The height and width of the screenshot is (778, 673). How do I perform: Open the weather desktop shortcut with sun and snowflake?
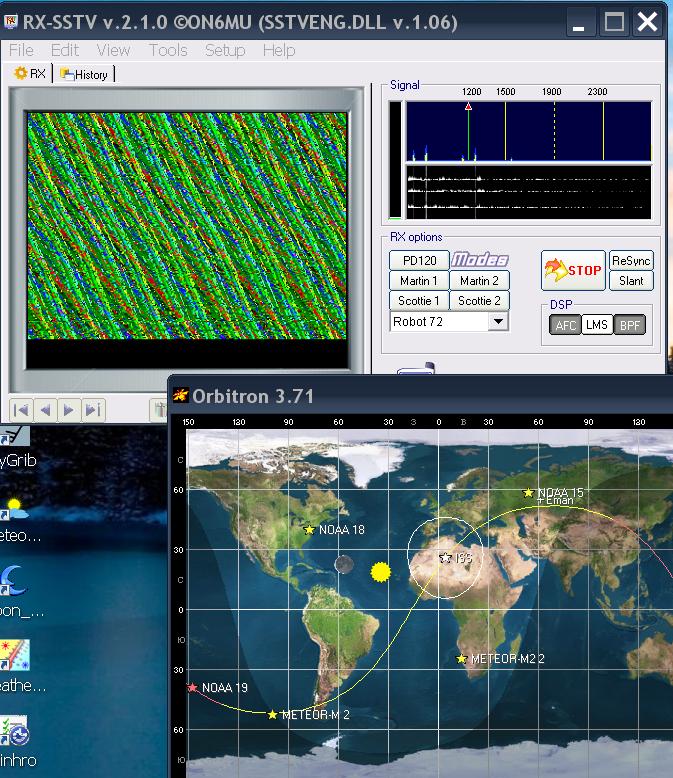15,655
